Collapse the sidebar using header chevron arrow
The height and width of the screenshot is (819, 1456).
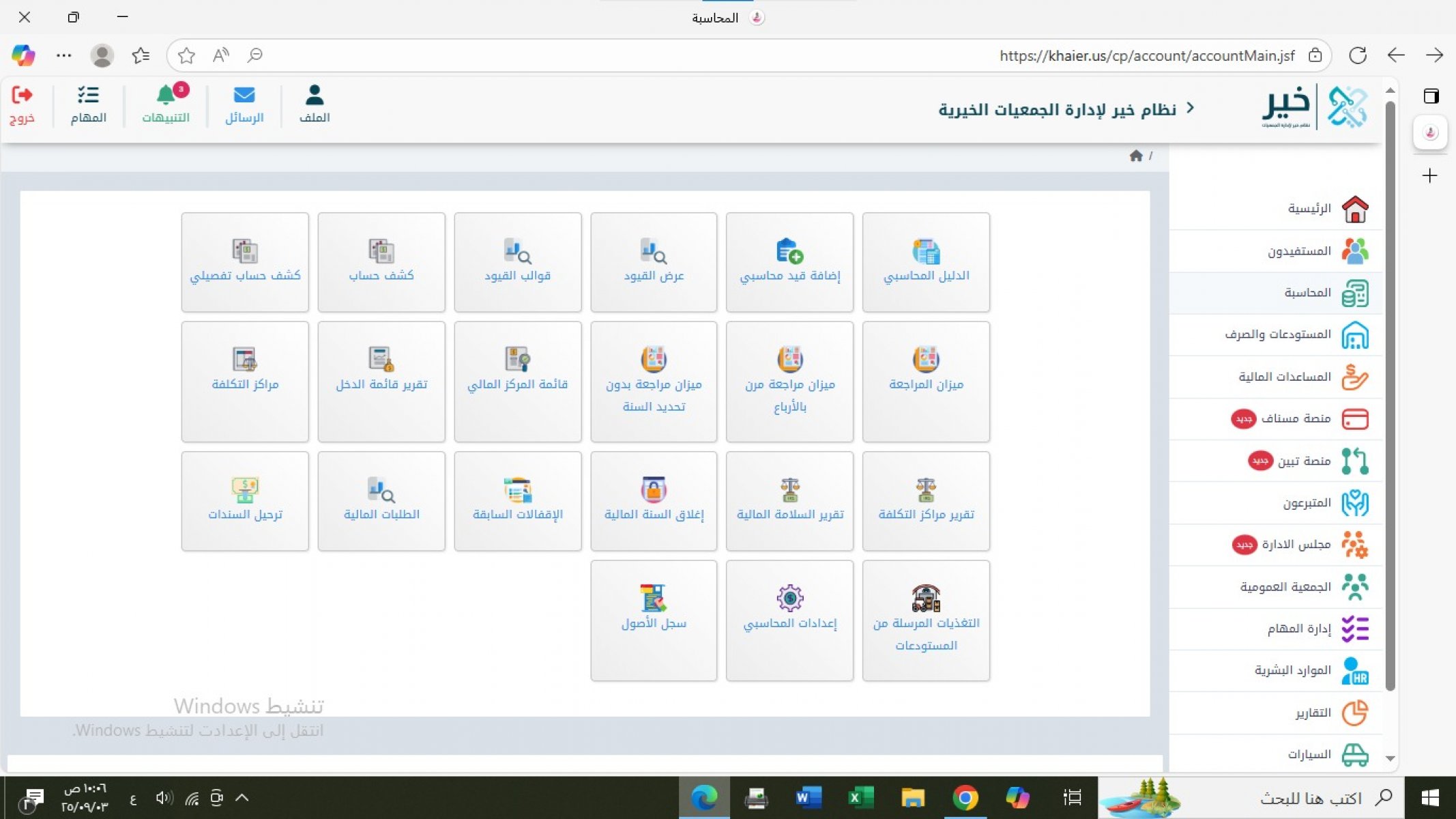pos(1191,108)
